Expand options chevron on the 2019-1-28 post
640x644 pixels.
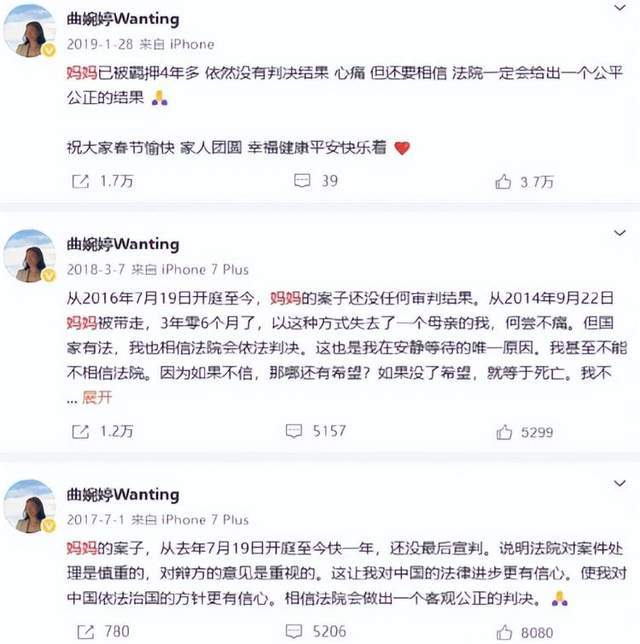coord(620,7)
